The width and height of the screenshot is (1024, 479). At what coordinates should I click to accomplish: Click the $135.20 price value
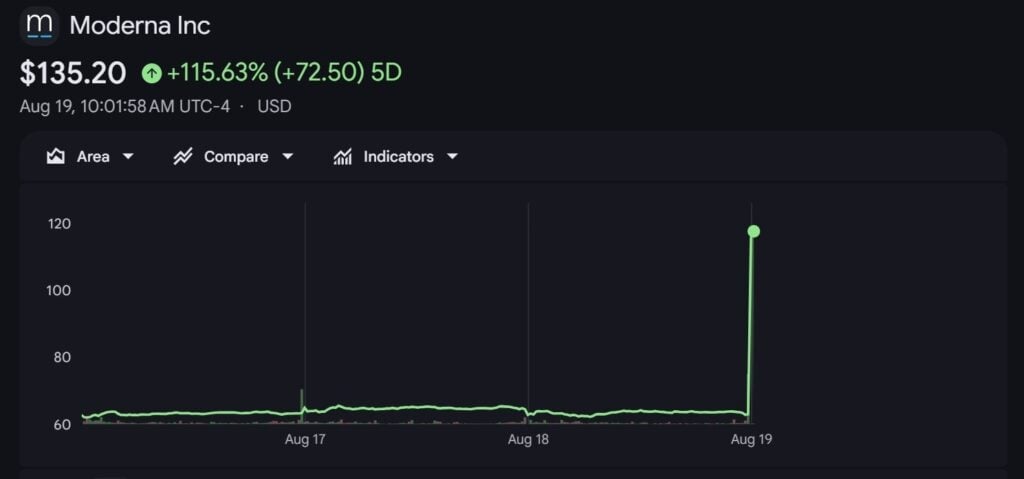point(72,73)
